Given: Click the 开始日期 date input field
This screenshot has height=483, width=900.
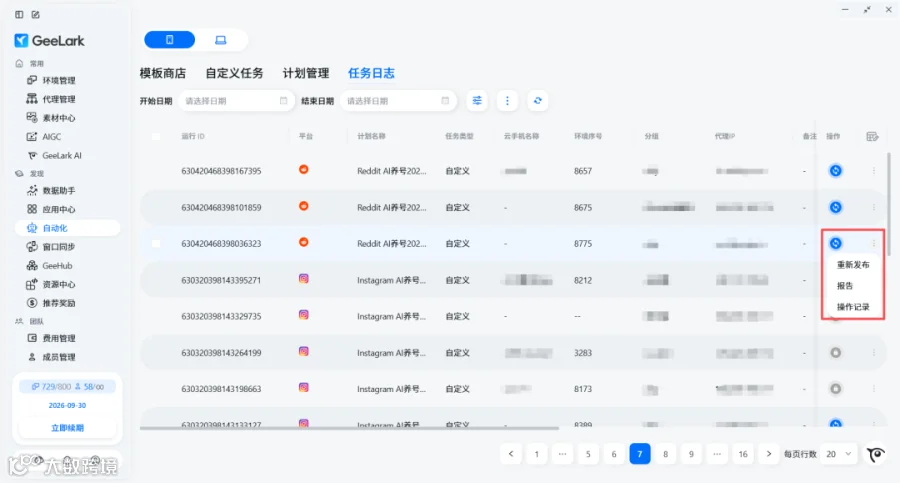Looking at the screenshot, I should click(x=236, y=101).
